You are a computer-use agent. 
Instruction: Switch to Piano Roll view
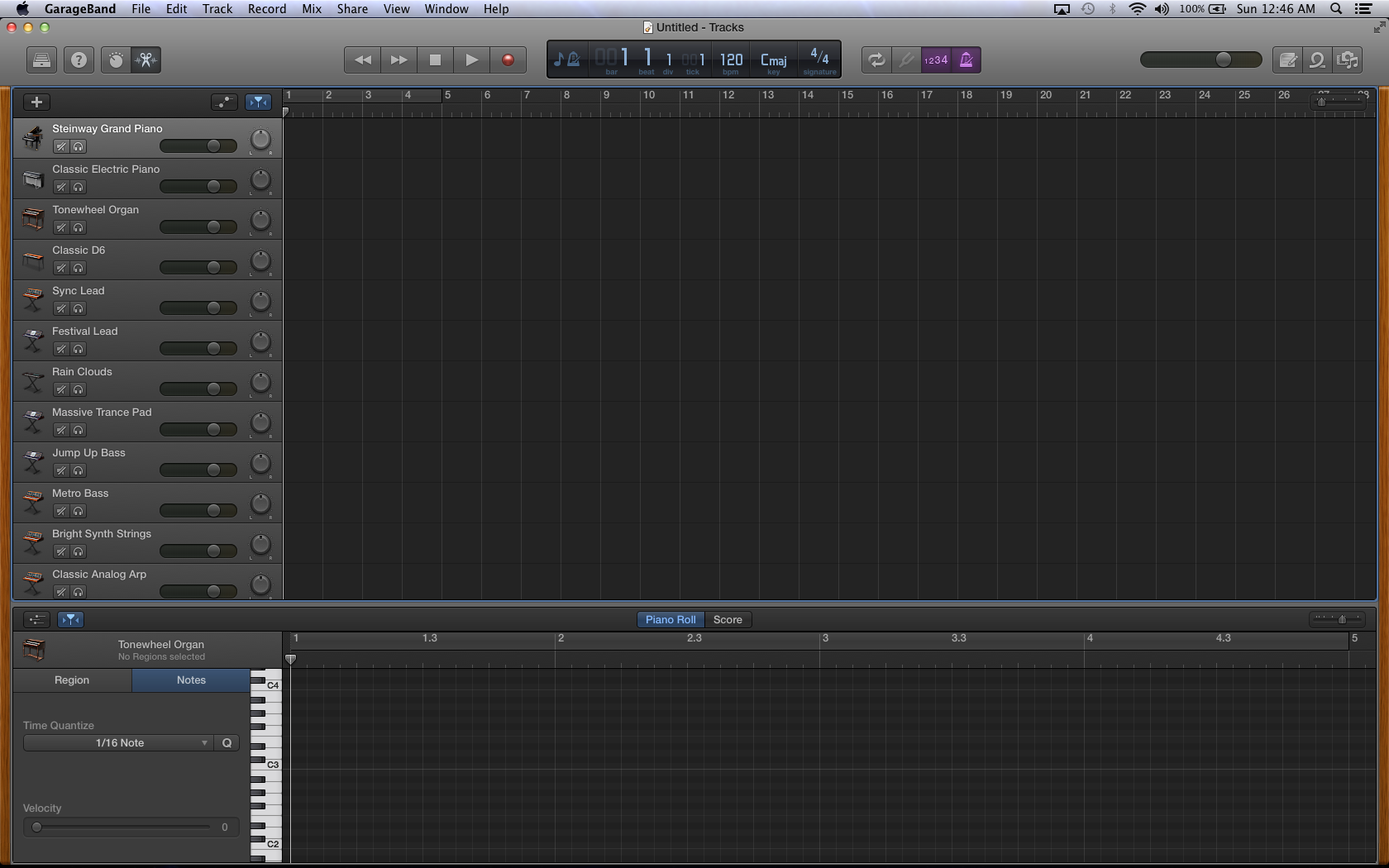[x=671, y=620]
